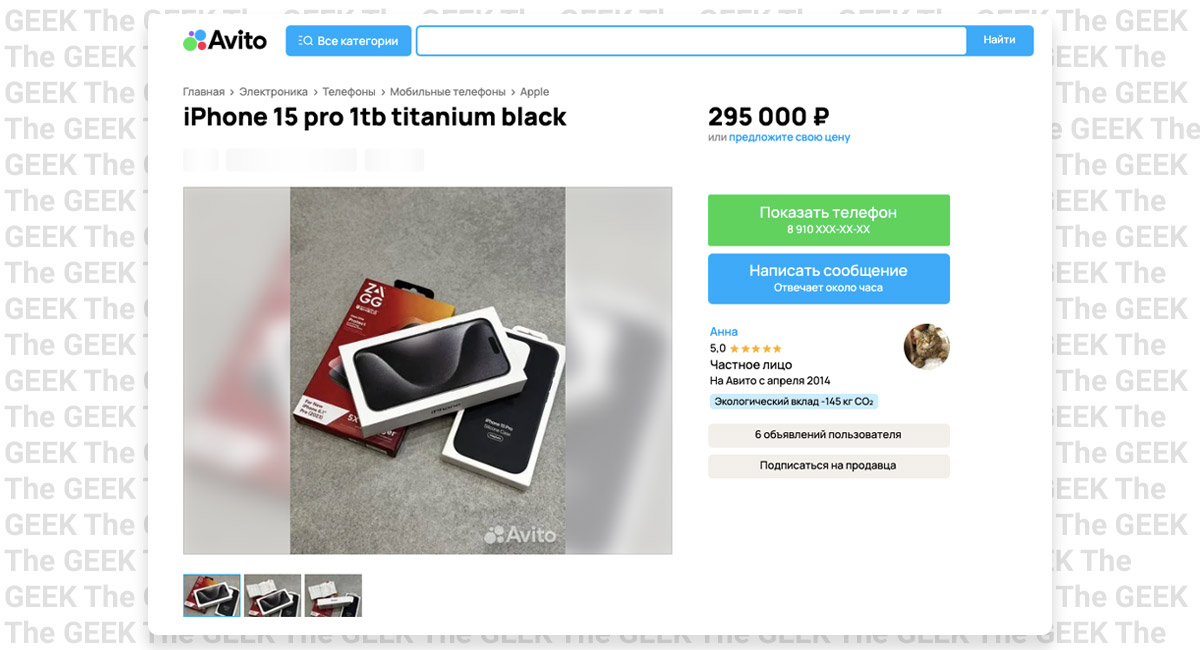Click the Найти search button
Screen dimensions: 1200x650
999,41
